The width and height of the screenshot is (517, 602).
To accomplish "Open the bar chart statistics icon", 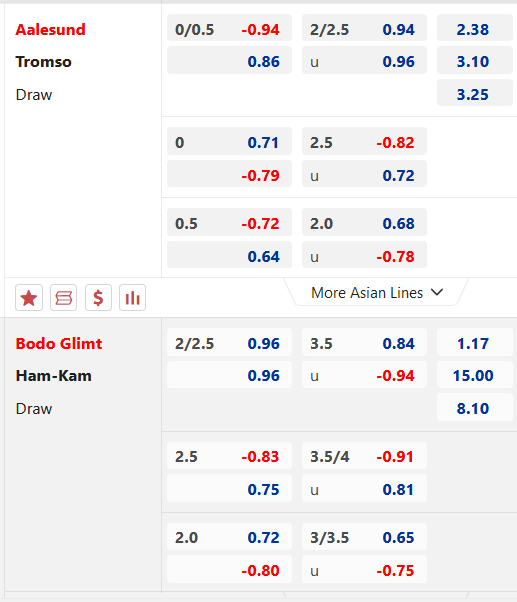I will [x=132, y=298].
